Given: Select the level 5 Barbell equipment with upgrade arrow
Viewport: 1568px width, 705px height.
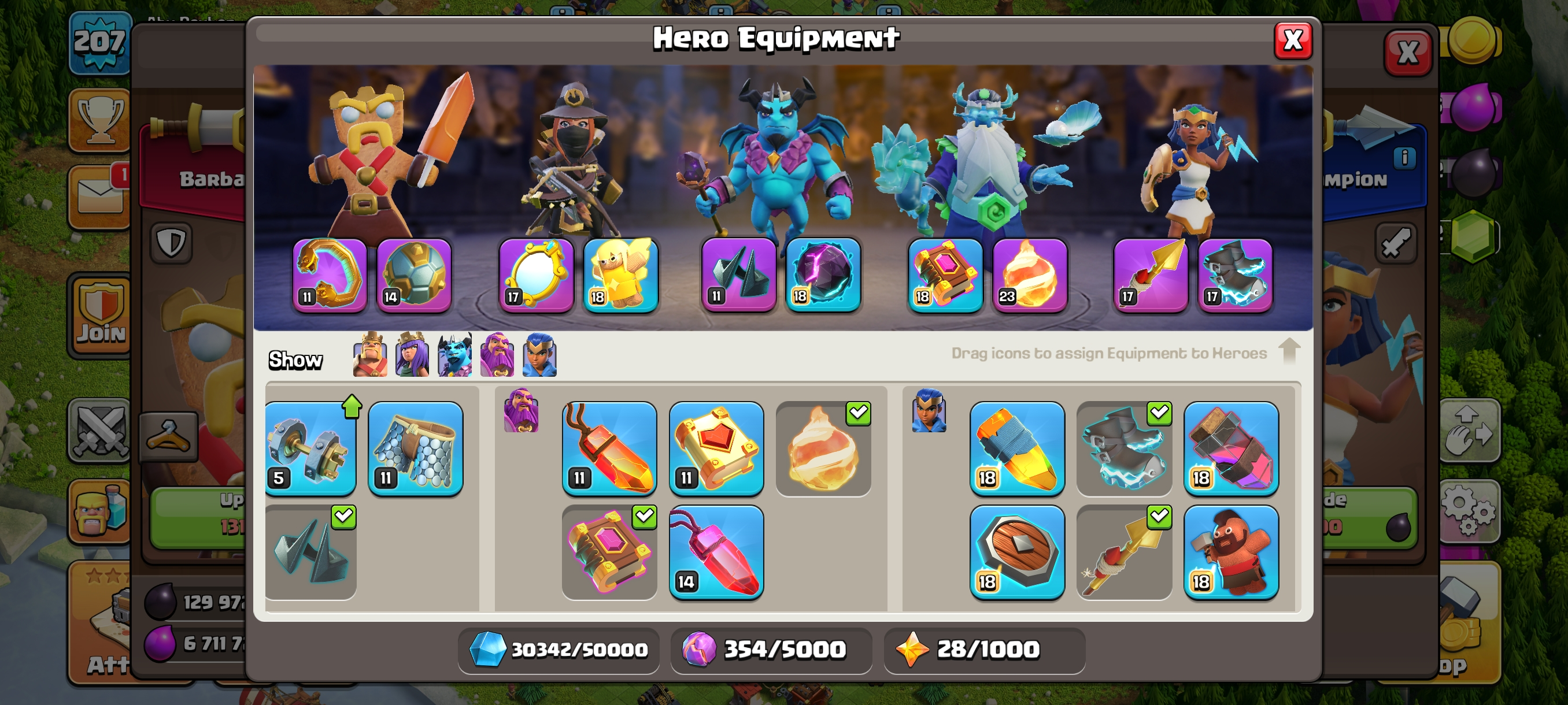Looking at the screenshot, I should (x=311, y=449).
